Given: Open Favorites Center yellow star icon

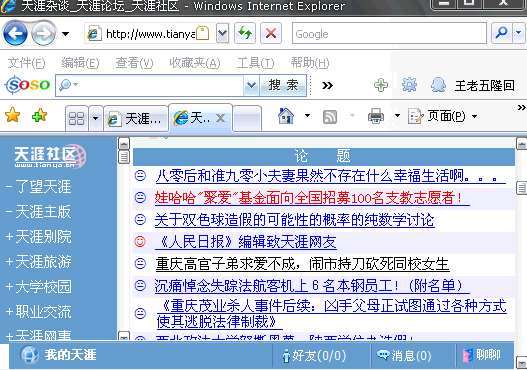Looking at the screenshot, I should [13, 116].
